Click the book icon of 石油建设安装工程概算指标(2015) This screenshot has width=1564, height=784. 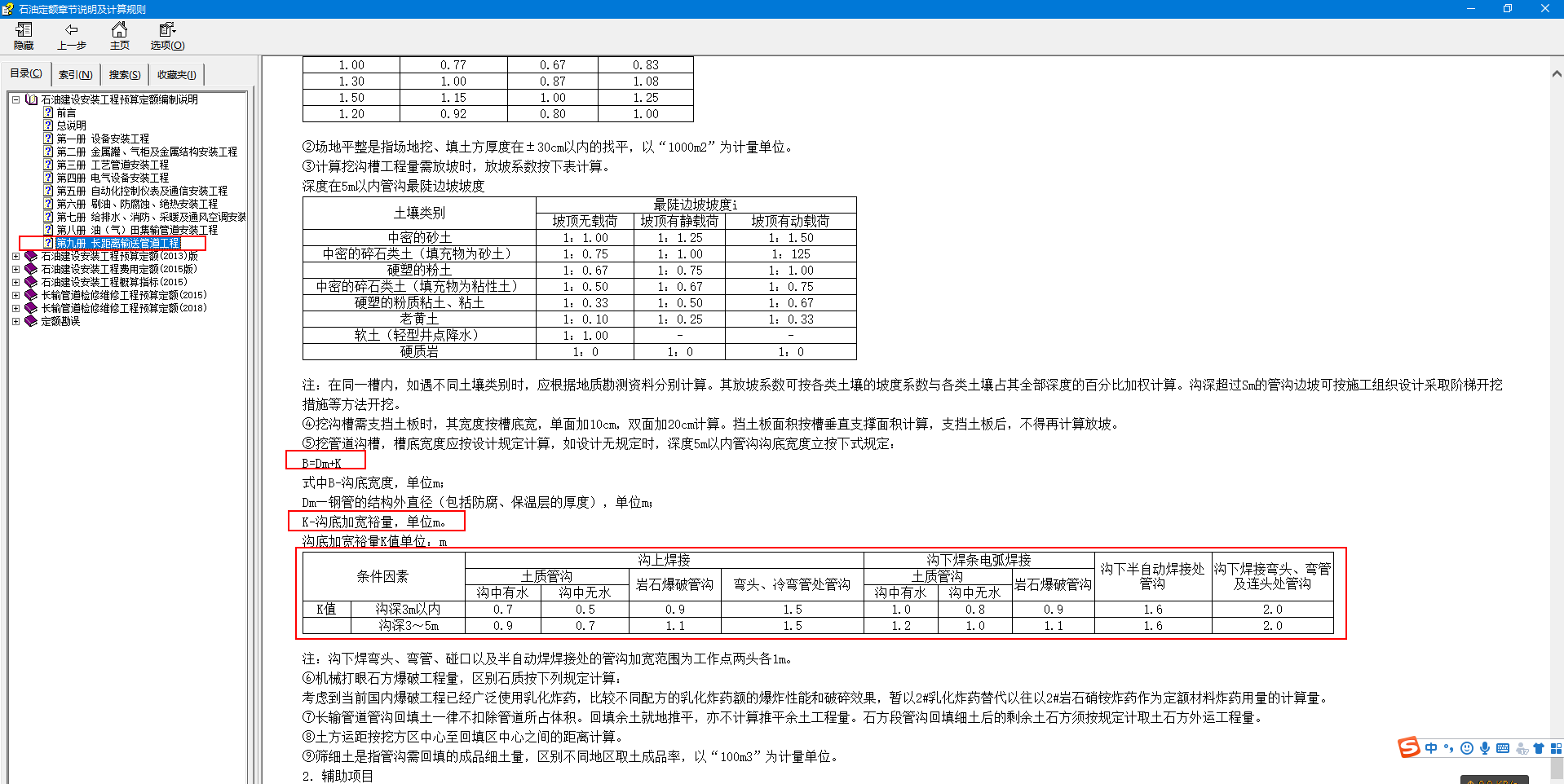tap(32, 282)
